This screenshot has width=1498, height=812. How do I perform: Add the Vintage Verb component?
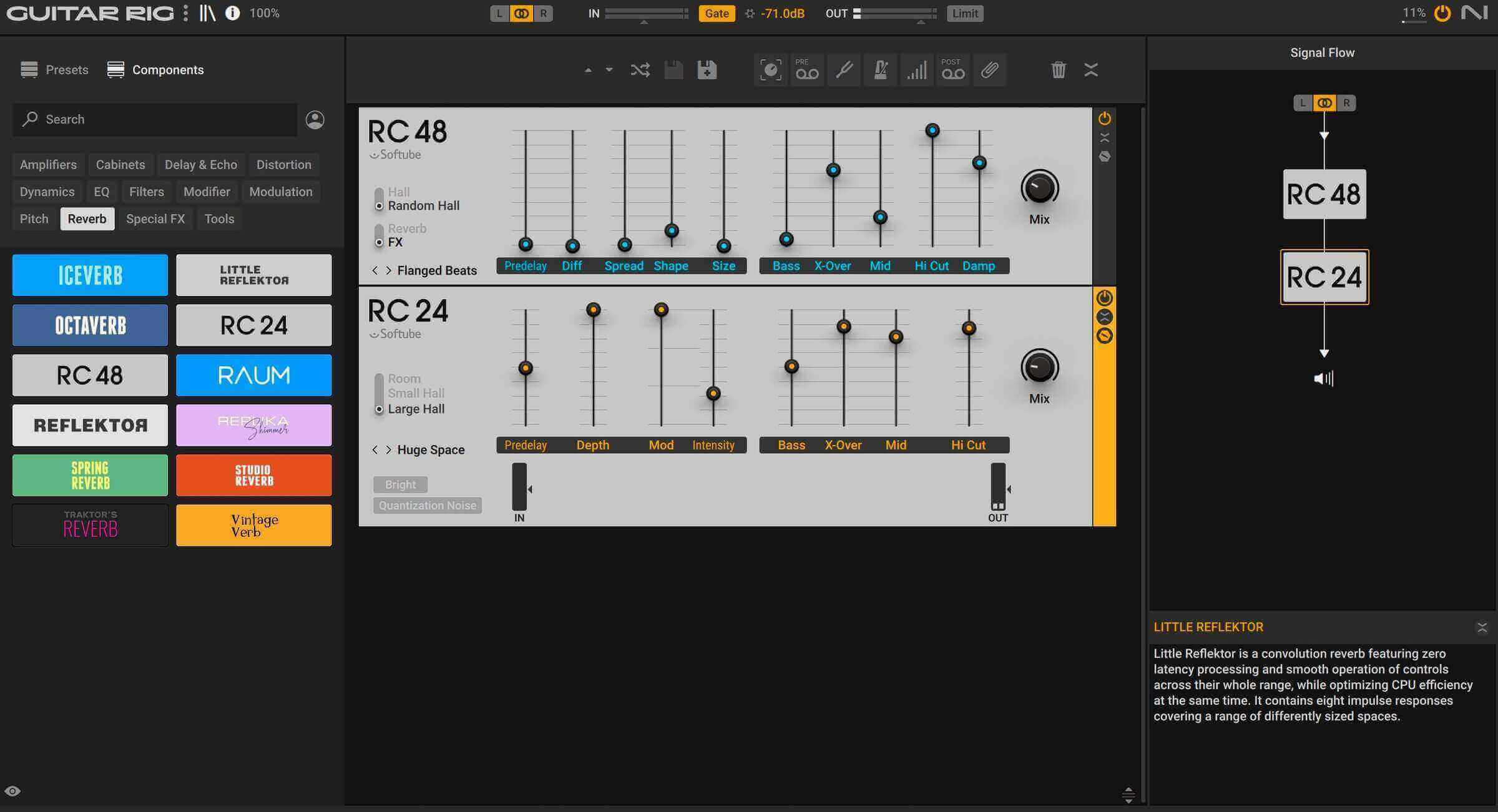point(253,525)
